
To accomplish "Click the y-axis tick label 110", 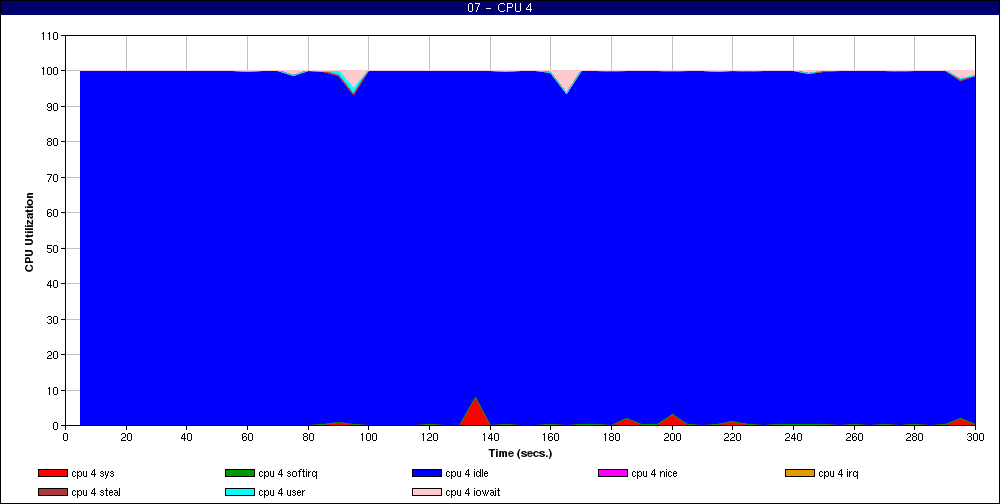I will (50, 36).
